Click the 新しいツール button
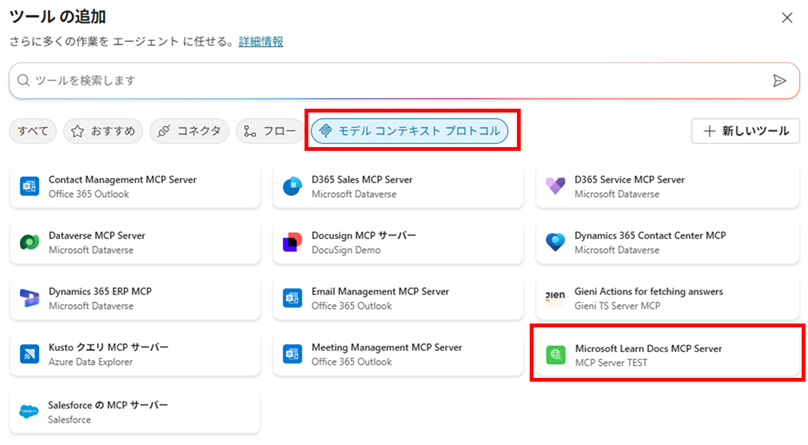808x445 pixels. point(745,131)
